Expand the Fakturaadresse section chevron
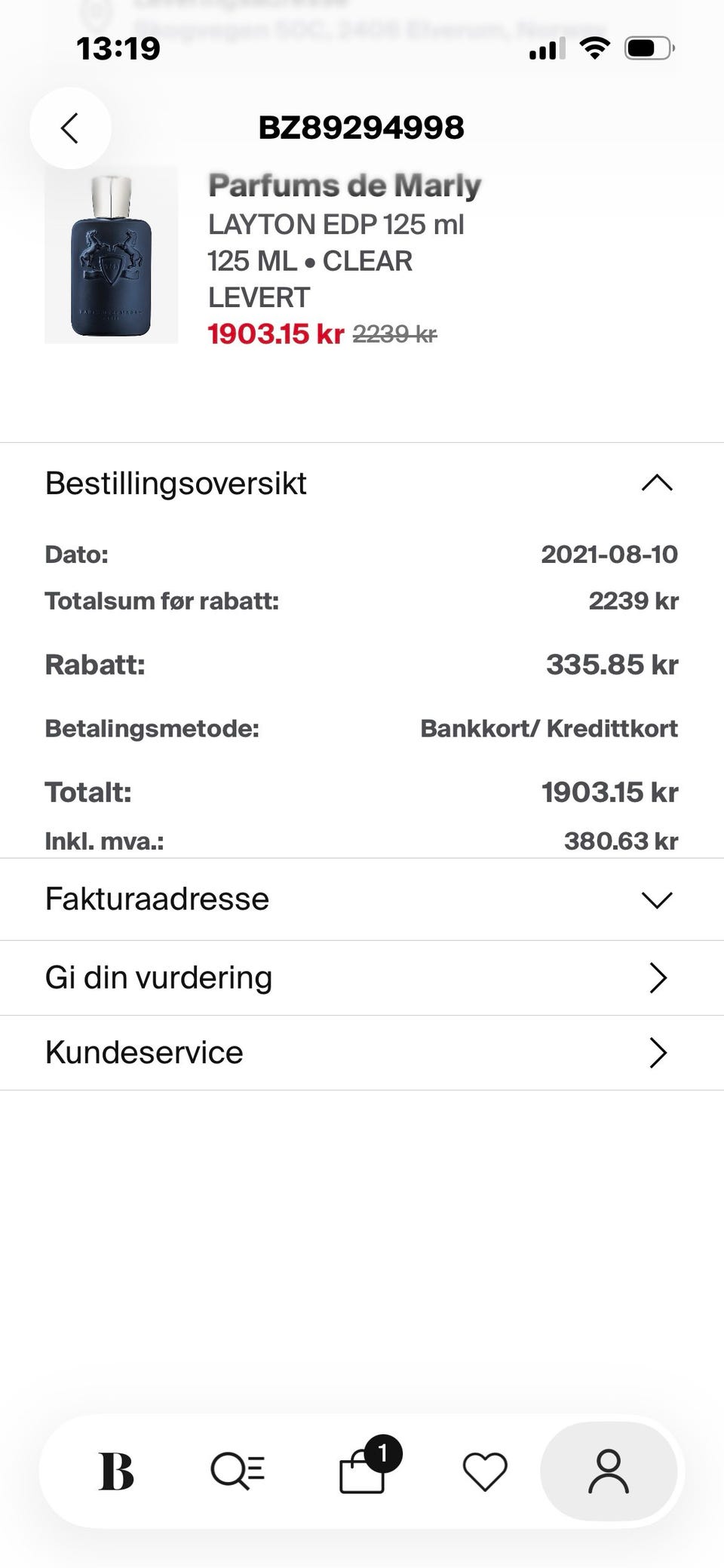This screenshot has height=1568, width=724. pos(656,899)
